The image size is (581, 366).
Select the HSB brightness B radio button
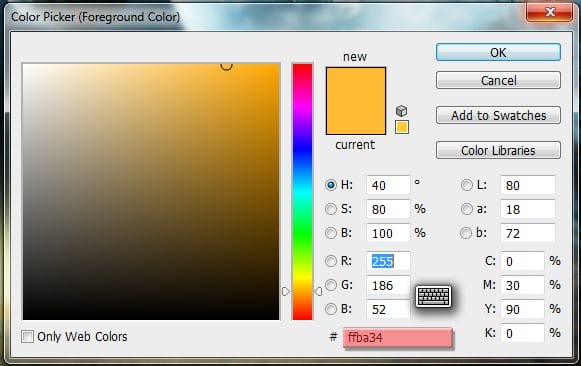(x=331, y=233)
